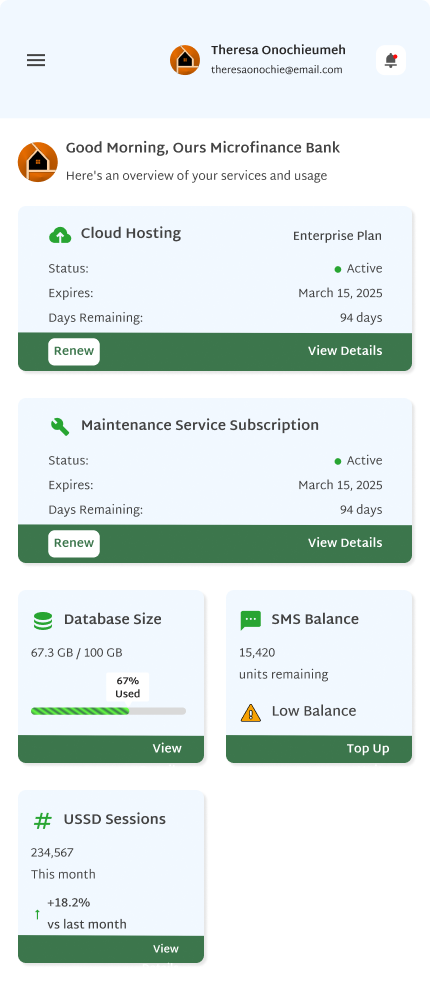
Task: Tap the USSD Sessions hash icon
Action: pos(43,820)
